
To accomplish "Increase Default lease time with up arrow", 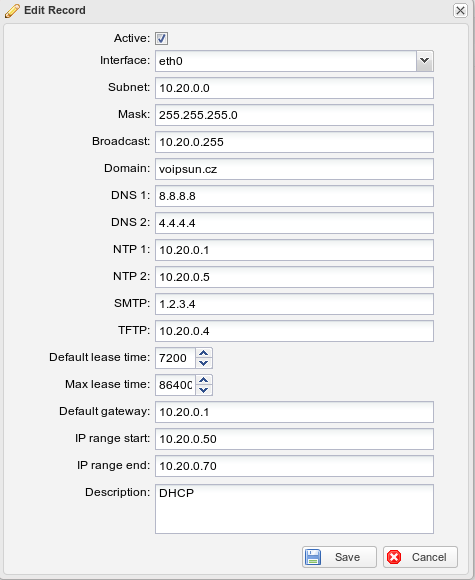I will coord(203,353).
